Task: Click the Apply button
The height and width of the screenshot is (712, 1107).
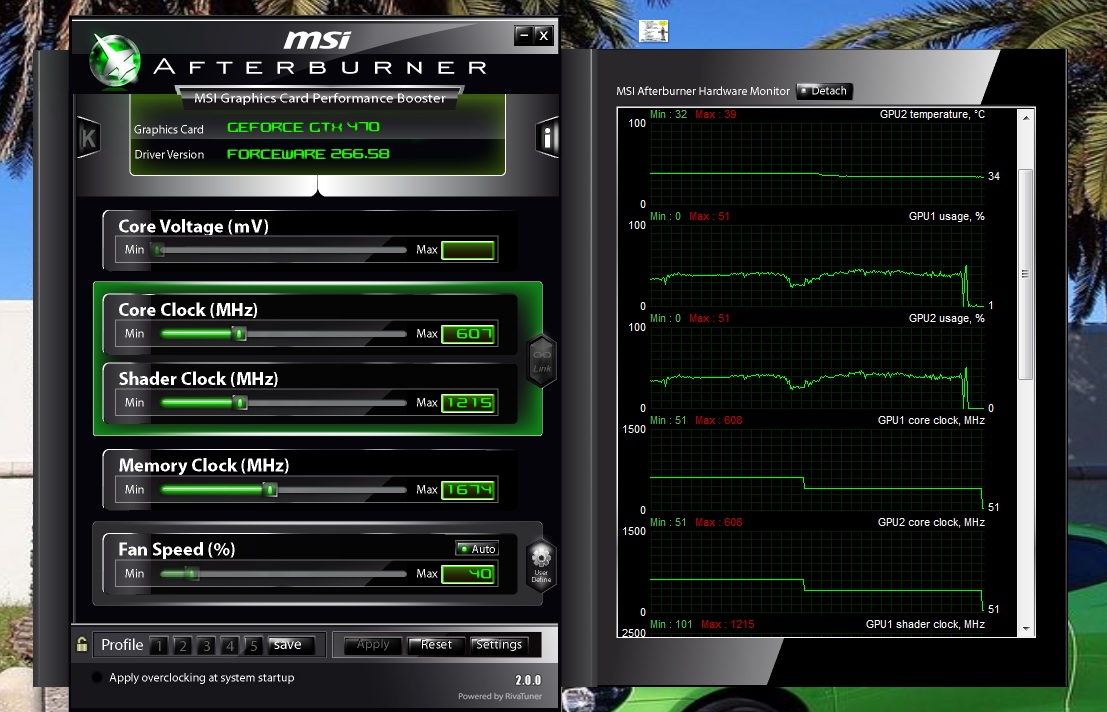Action: pyautogui.click(x=373, y=644)
